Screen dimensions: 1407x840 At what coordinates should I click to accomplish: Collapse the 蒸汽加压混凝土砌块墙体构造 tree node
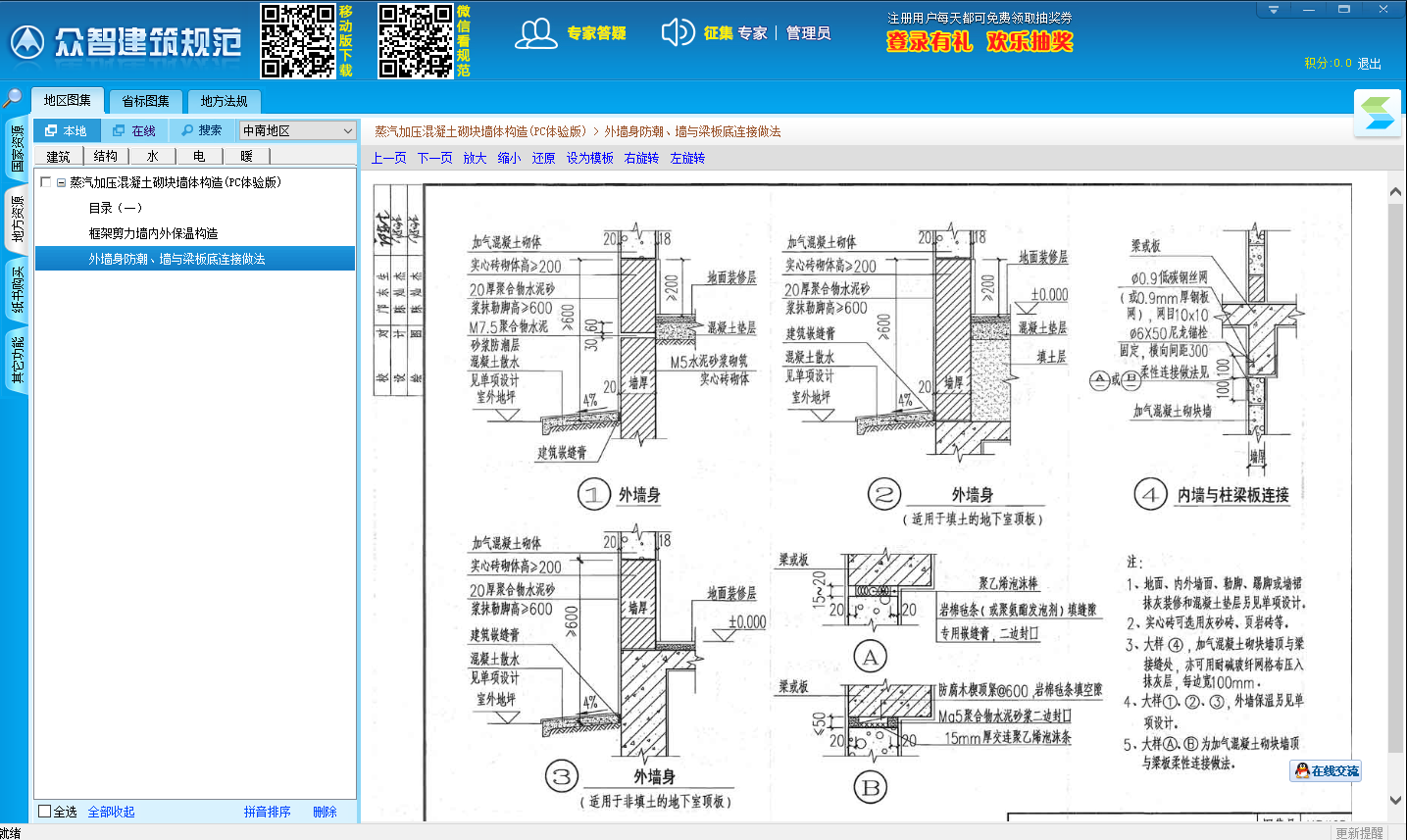point(61,182)
